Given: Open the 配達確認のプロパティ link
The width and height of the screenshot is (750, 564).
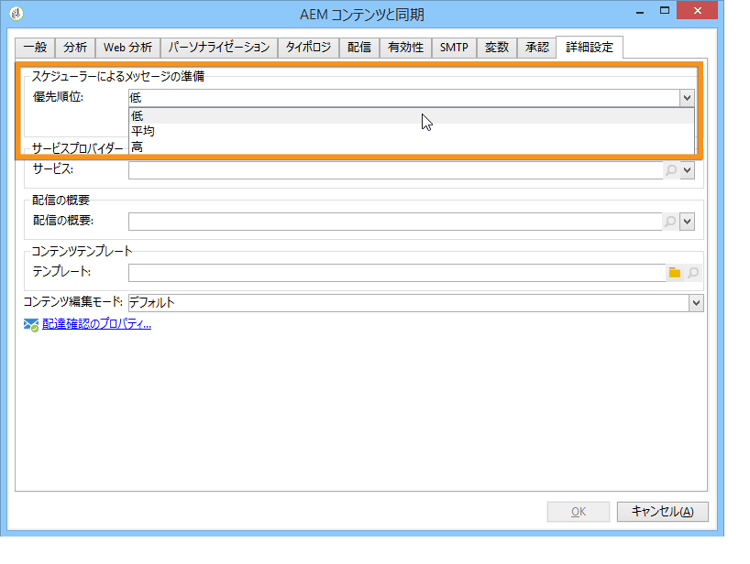Looking at the screenshot, I should pos(97,324).
